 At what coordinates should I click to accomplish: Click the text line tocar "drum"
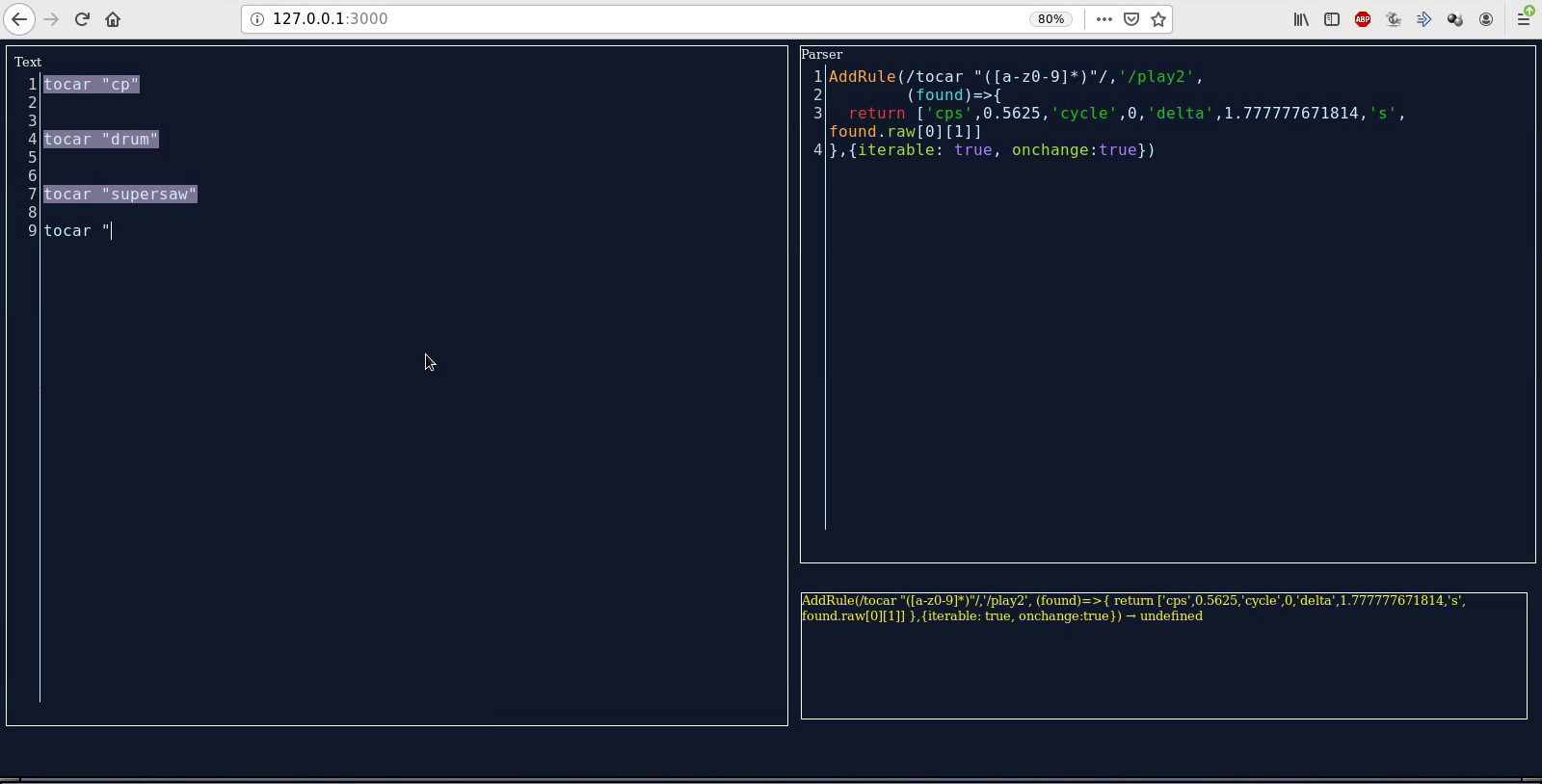[101, 140]
